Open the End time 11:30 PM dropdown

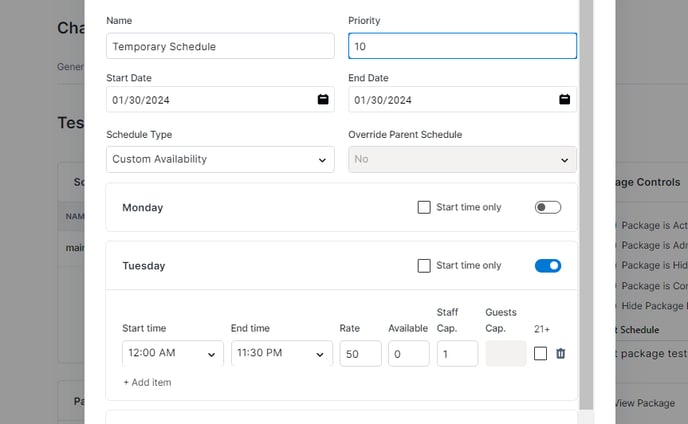coord(282,353)
